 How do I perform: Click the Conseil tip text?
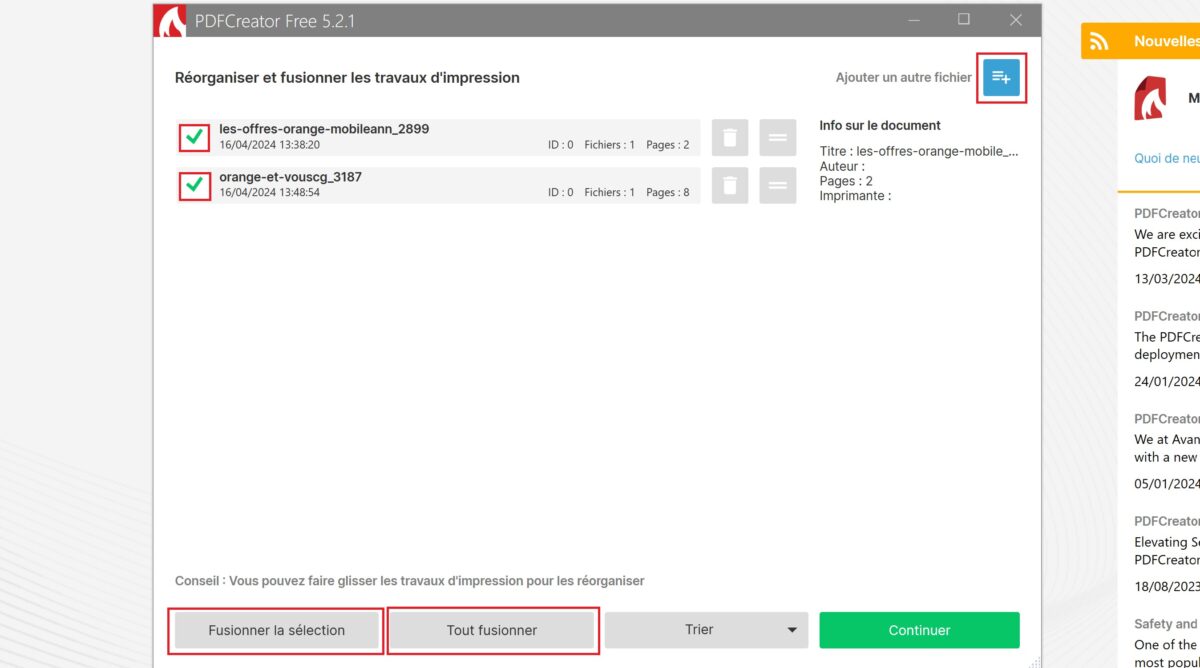coord(410,581)
